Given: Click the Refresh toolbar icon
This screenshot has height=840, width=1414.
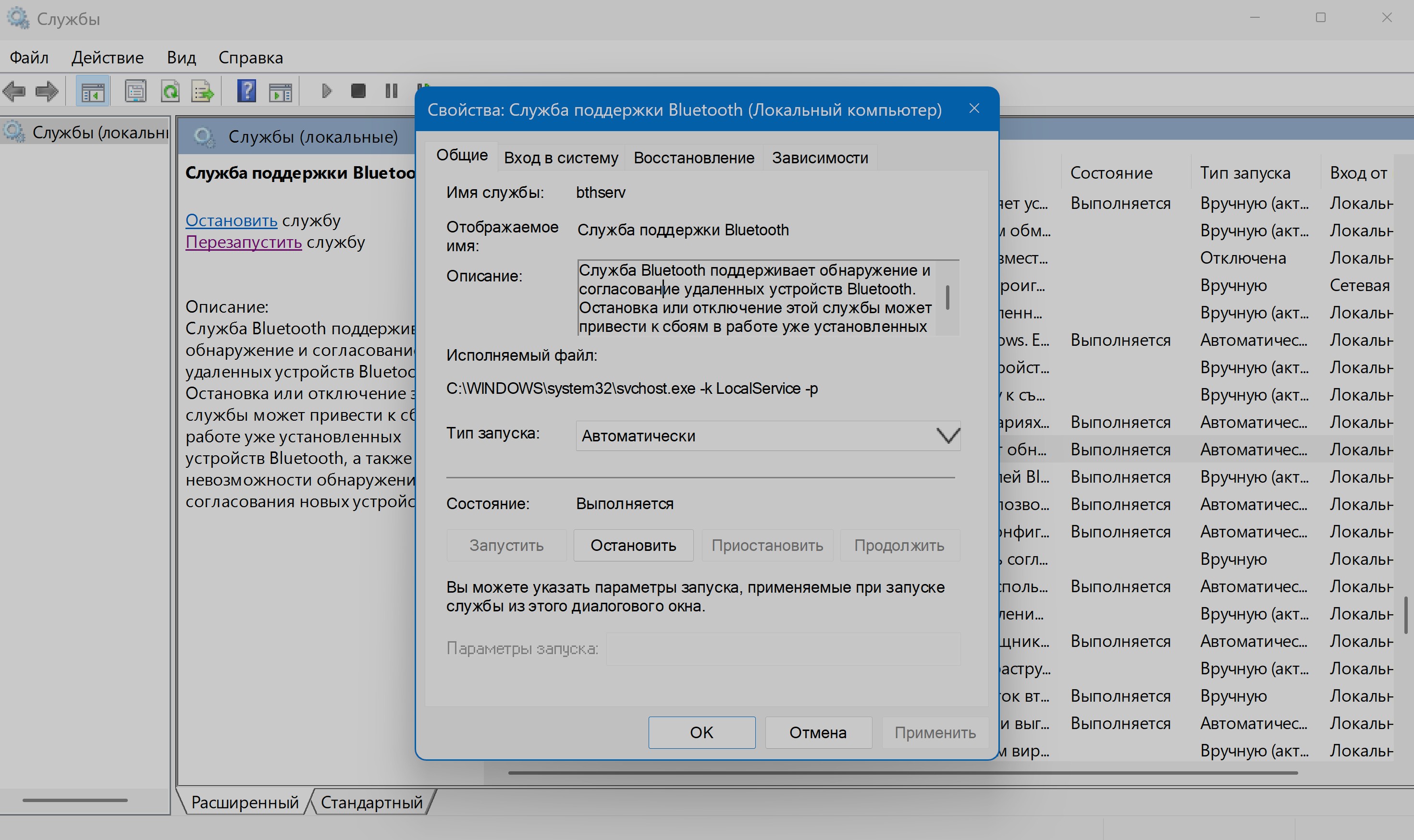Looking at the screenshot, I should (170, 91).
